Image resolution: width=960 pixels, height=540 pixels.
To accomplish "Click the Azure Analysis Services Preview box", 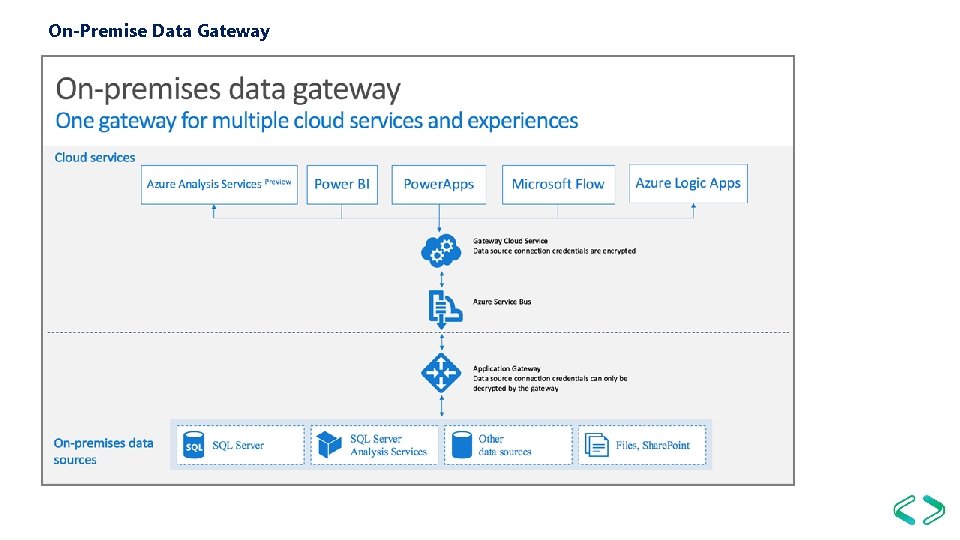I will click(x=219, y=184).
